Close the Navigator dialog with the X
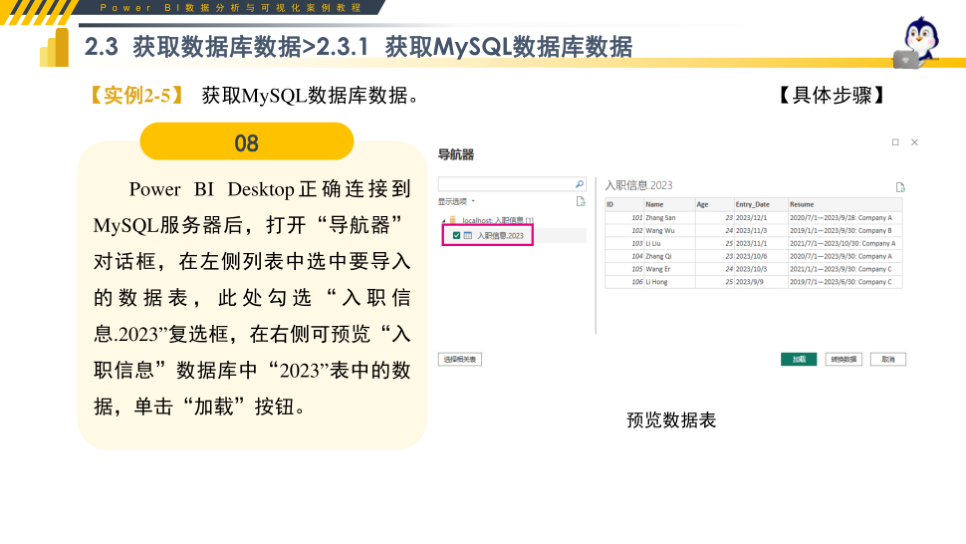This screenshot has width=966, height=544. tap(914, 142)
